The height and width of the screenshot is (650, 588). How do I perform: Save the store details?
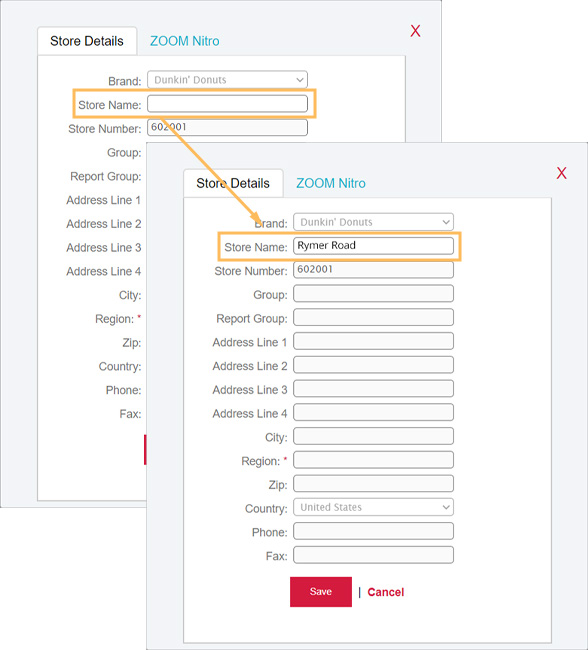pyautogui.click(x=321, y=592)
